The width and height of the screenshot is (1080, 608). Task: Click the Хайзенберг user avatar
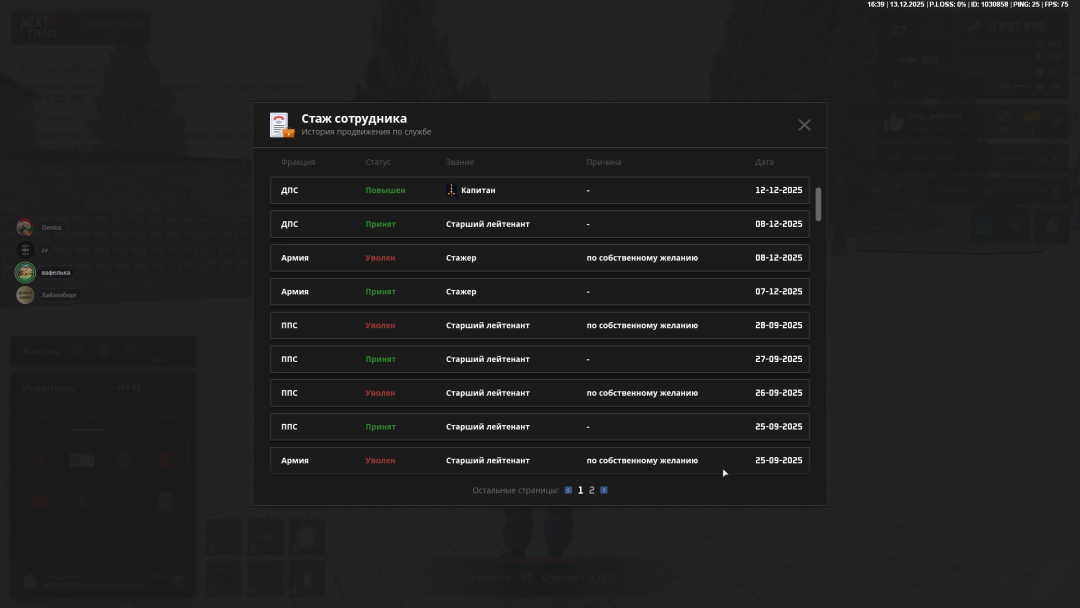point(25,295)
